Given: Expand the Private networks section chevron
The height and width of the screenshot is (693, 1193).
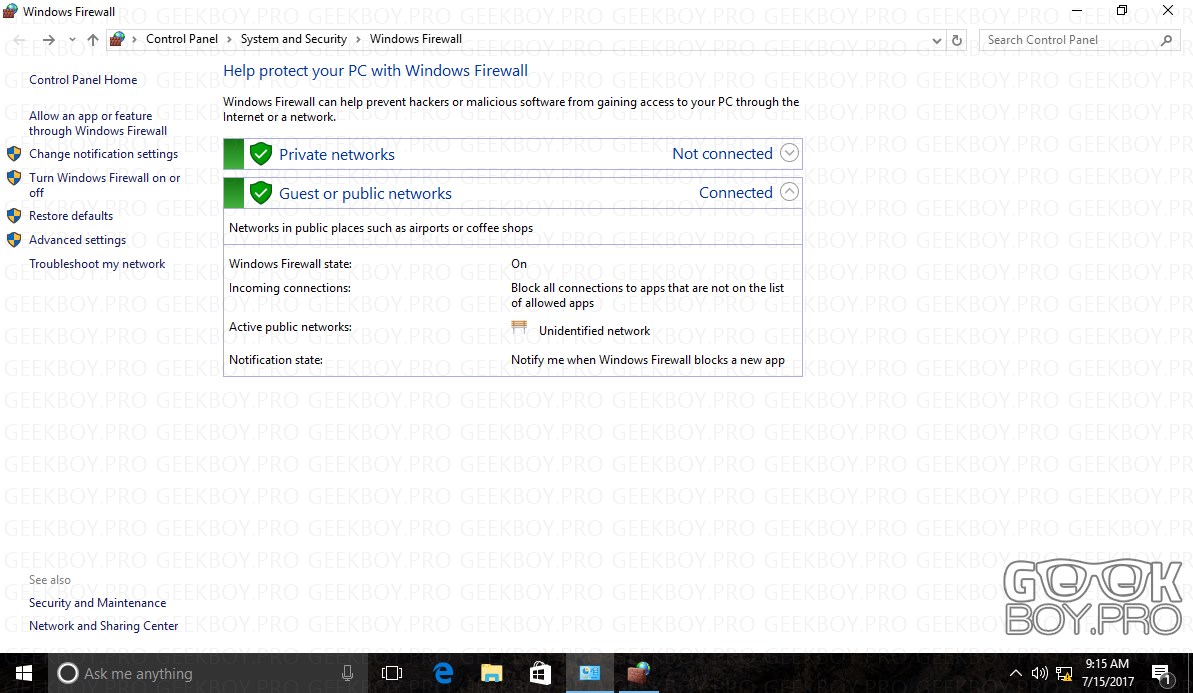Looking at the screenshot, I should 790,153.
